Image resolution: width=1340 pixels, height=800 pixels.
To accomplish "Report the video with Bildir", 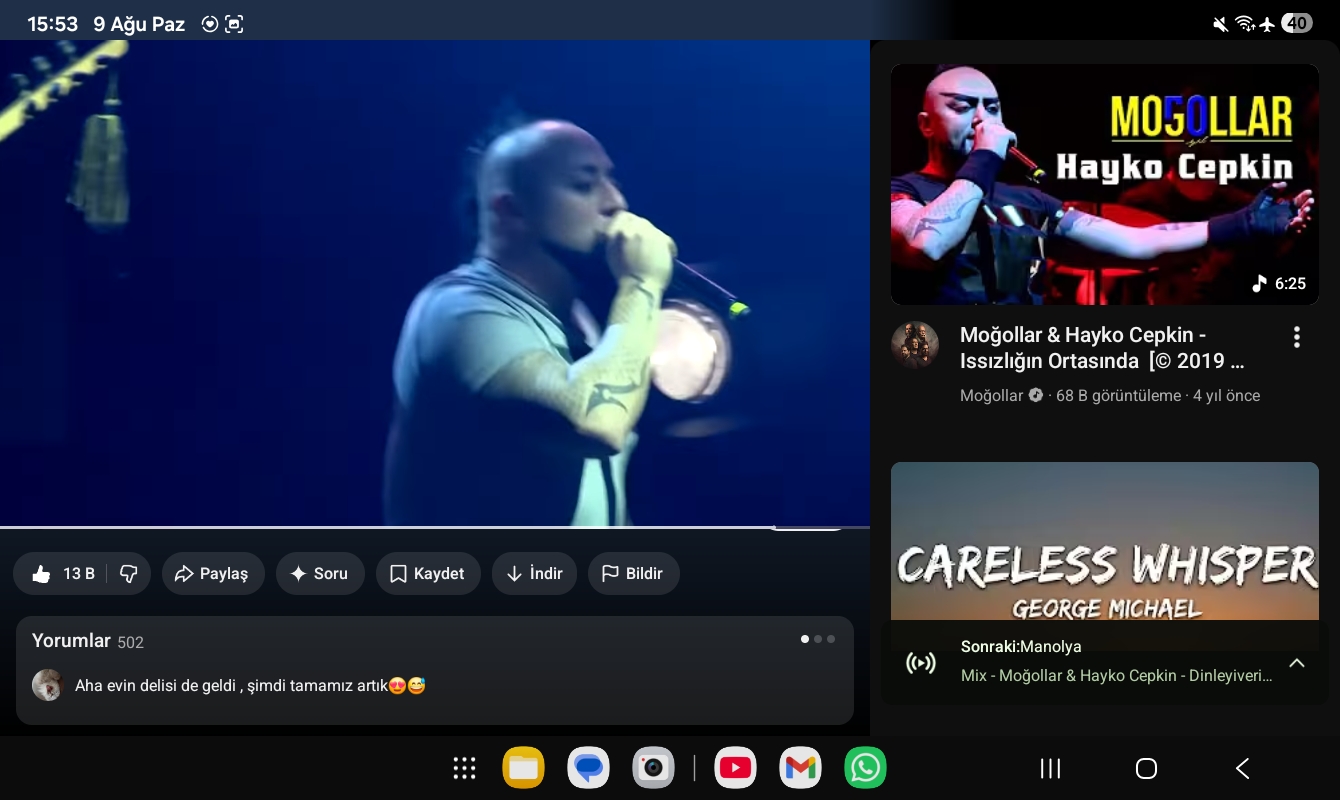I will (633, 574).
